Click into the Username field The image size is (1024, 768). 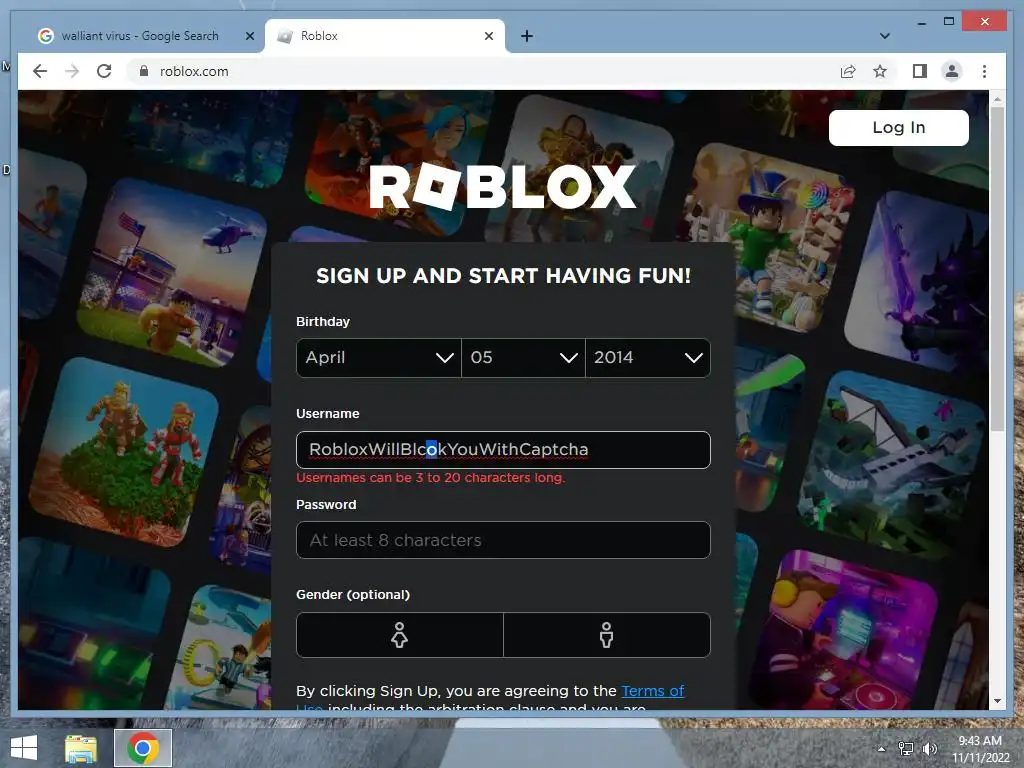point(503,450)
